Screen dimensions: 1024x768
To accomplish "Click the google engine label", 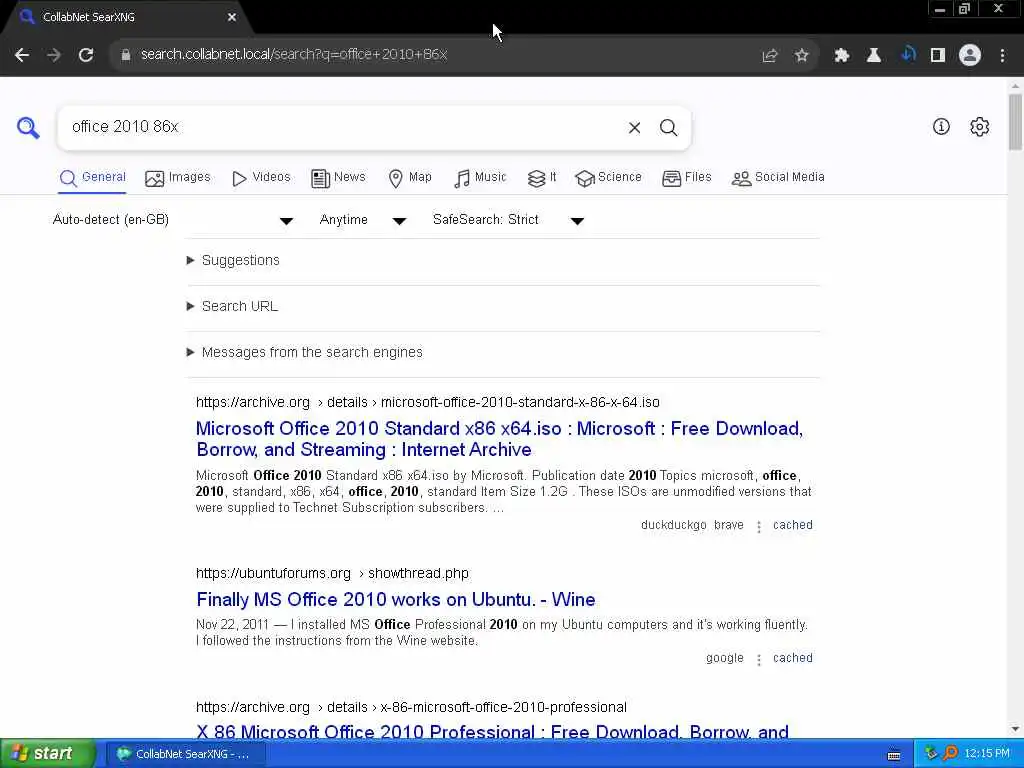I will pyautogui.click(x=724, y=658).
